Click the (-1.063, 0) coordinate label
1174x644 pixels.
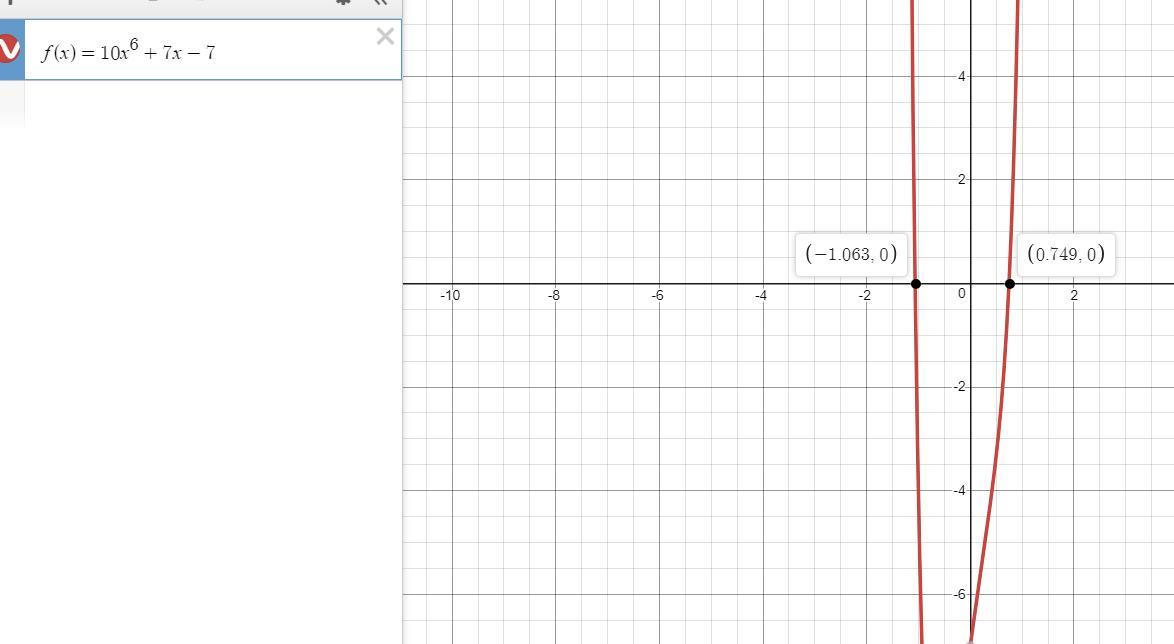pyautogui.click(x=851, y=255)
